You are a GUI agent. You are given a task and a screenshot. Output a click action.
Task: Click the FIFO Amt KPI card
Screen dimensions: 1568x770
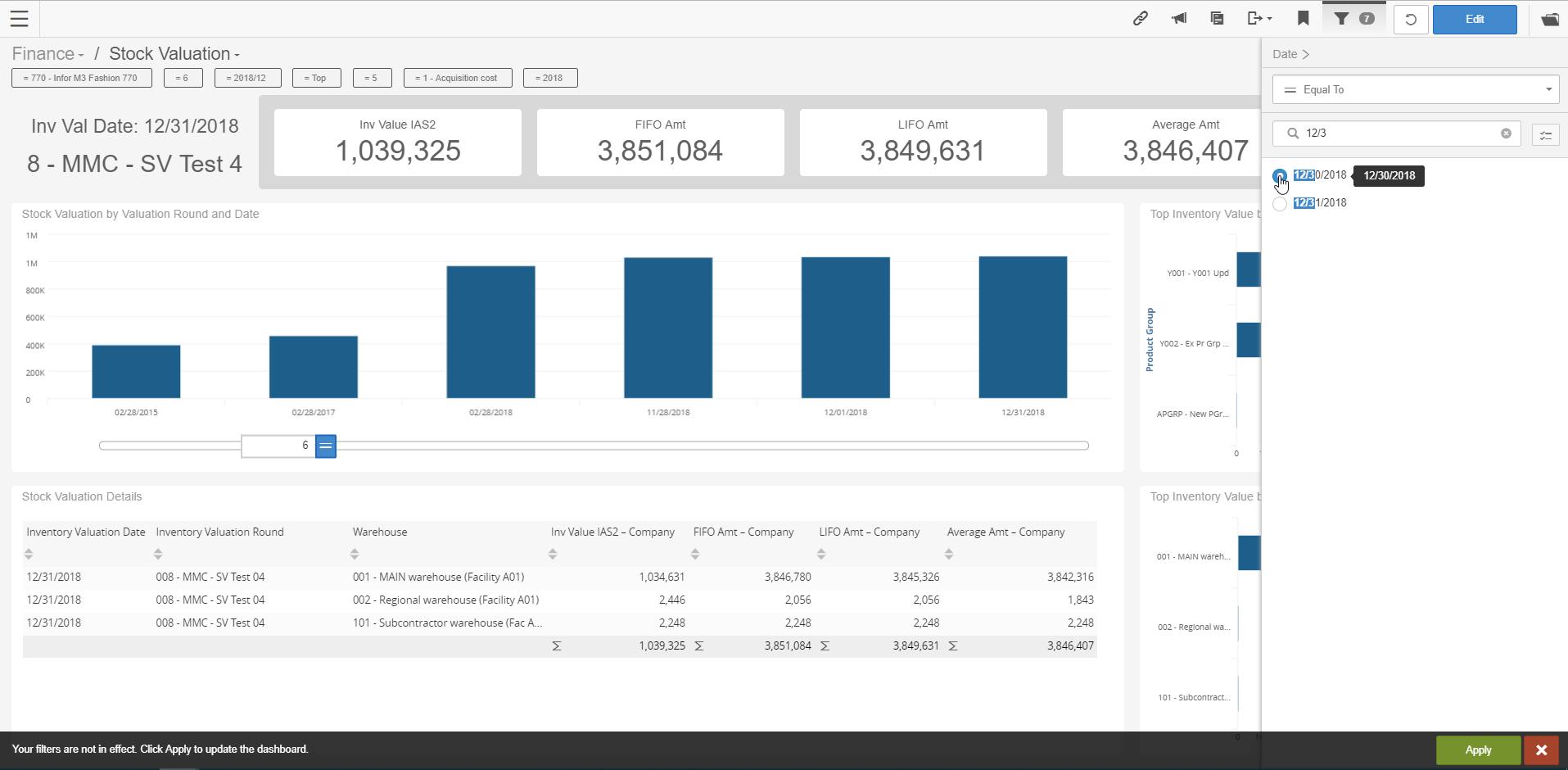click(661, 143)
